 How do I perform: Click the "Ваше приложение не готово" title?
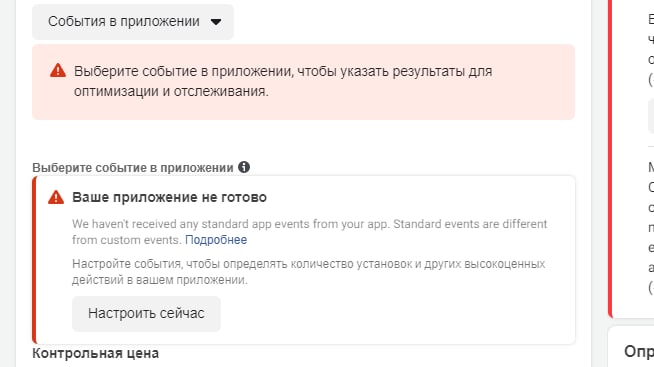click(169, 197)
